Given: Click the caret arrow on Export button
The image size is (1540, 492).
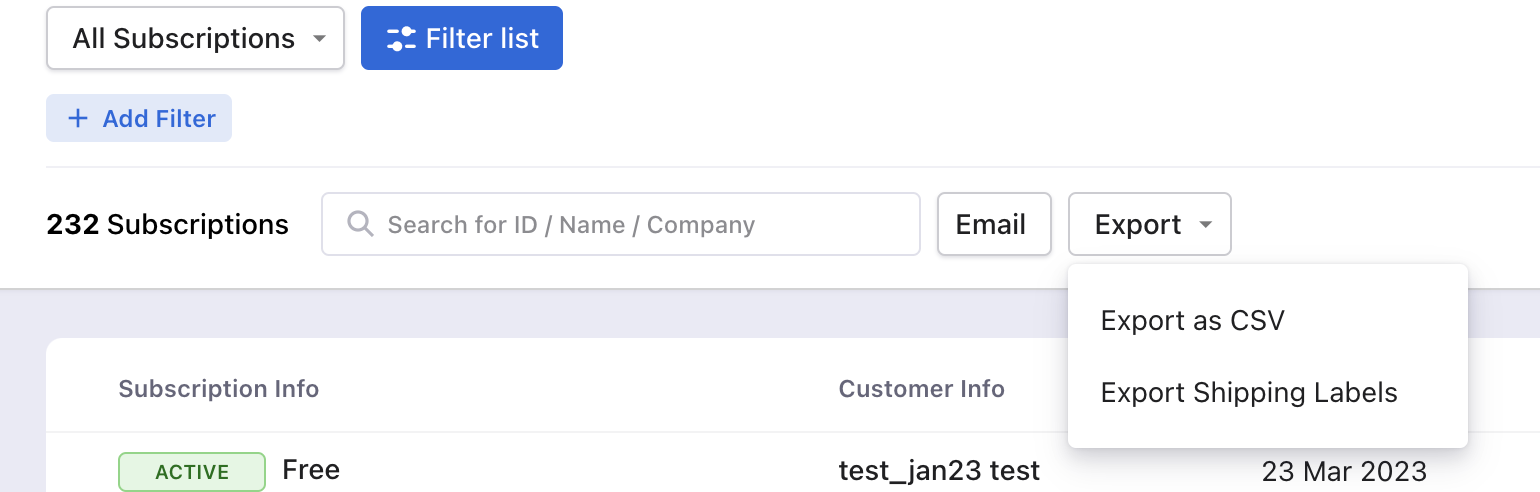Looking at the screenshot, I should tap(1206, 225).
